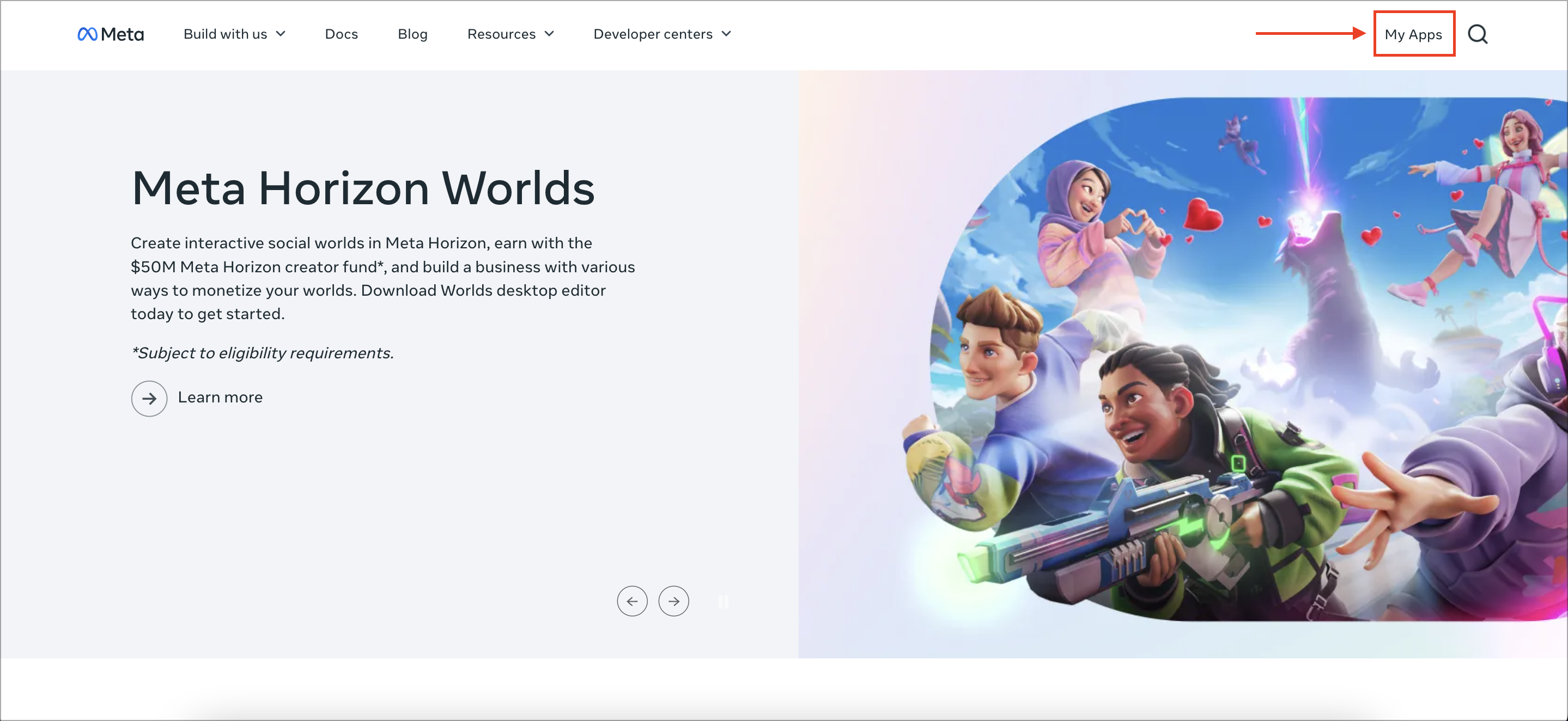Click the Meta logo in the header
Image resolution: width=1568 pixels, height=721 pixels.
(111, 34)
